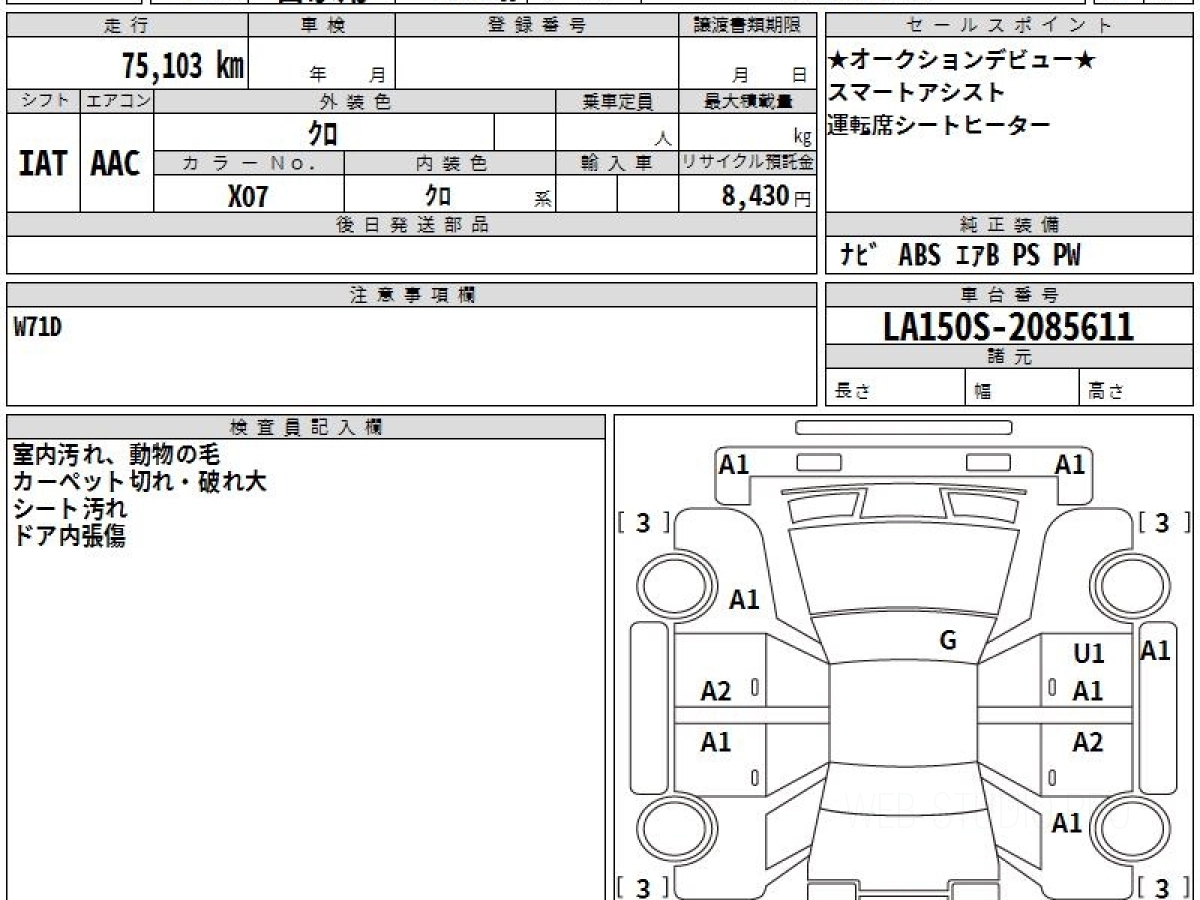Click the inspector note 室内汚れ、動物の毛

click(115, 455)
